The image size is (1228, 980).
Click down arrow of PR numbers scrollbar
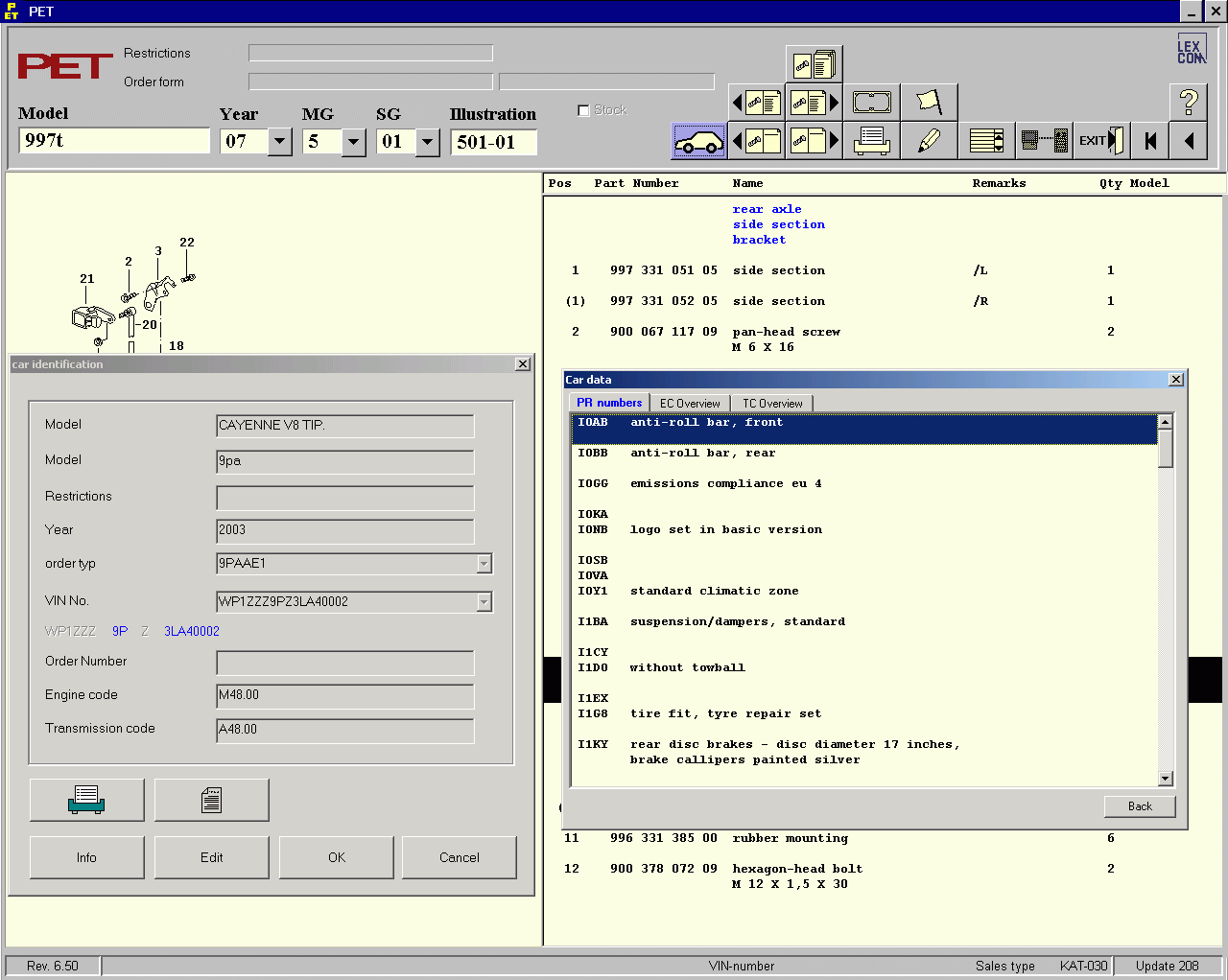(x=1166, y=779)
